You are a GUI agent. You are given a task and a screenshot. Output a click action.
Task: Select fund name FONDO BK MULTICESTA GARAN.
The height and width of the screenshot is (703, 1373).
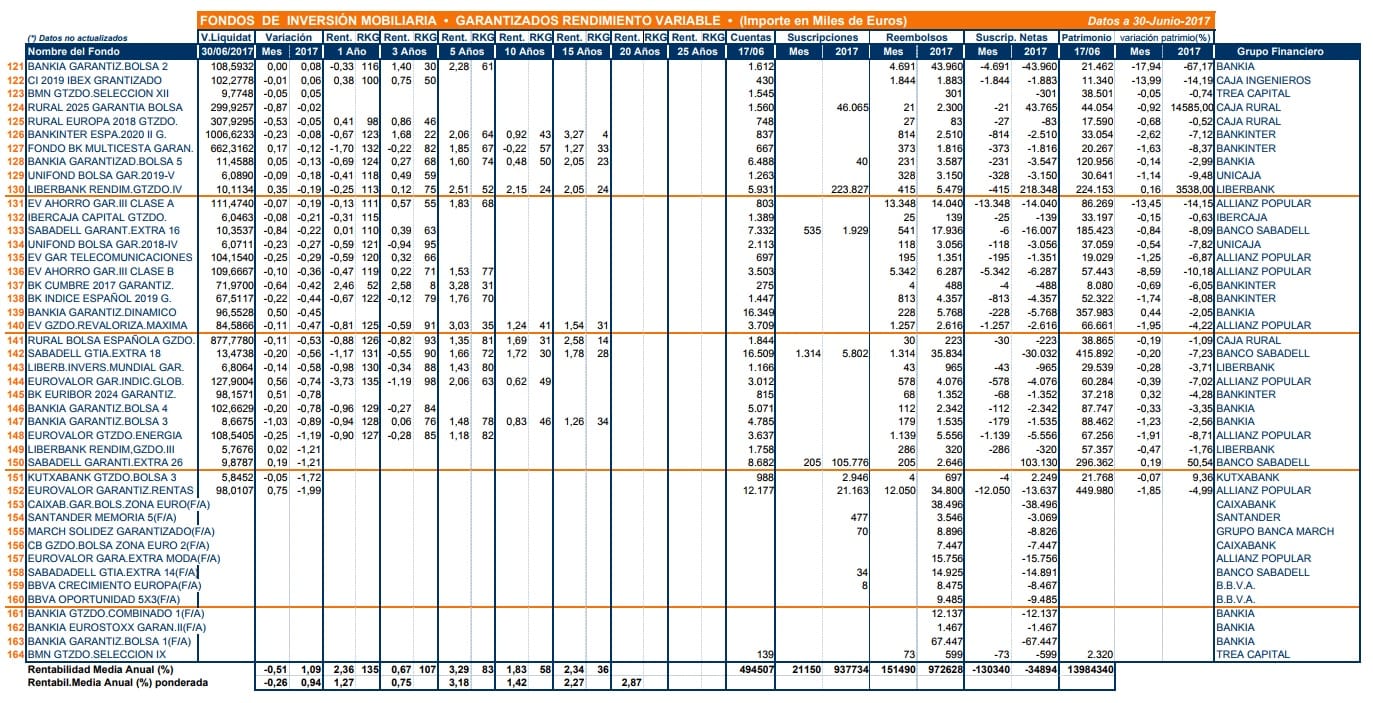point(109,148)
